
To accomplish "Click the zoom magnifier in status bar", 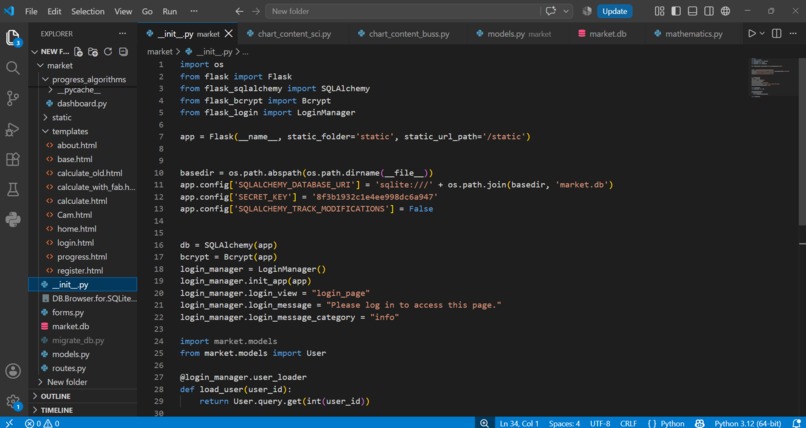I will coord(484,423).
